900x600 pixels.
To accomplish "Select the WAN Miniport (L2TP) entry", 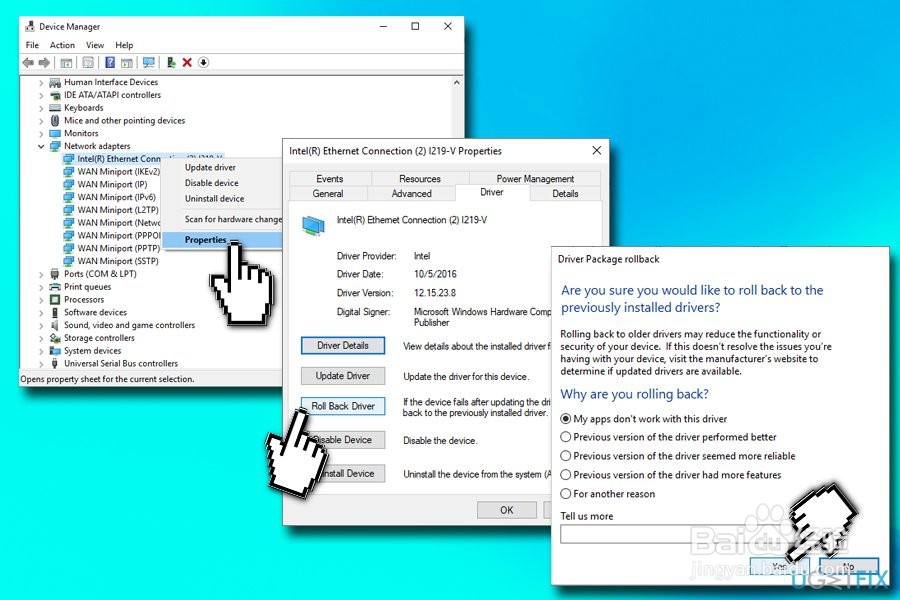I will pyautogui.click(x=118, y=210).
